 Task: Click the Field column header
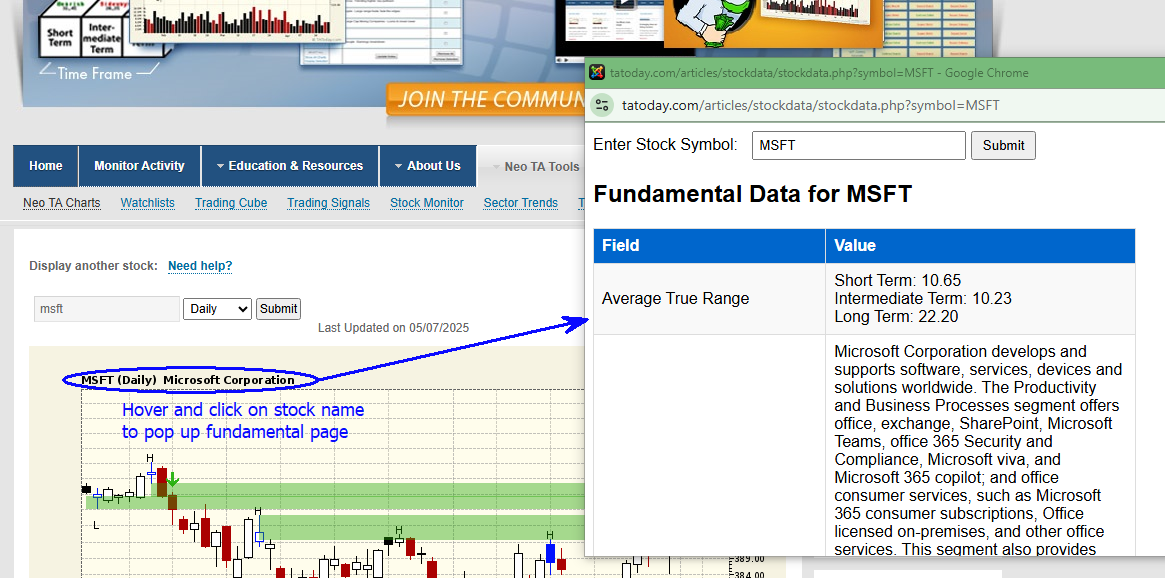(710, 246)
